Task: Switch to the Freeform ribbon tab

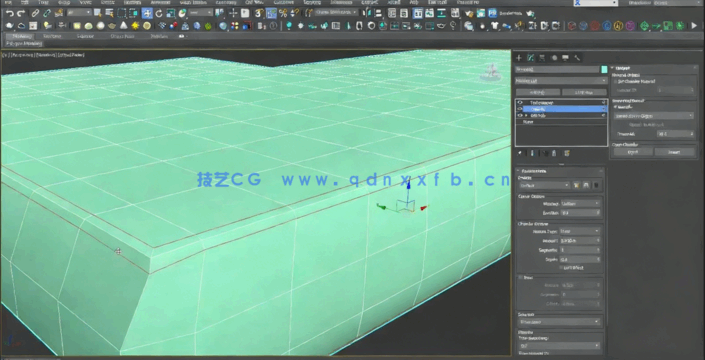Action: (52, 36)
